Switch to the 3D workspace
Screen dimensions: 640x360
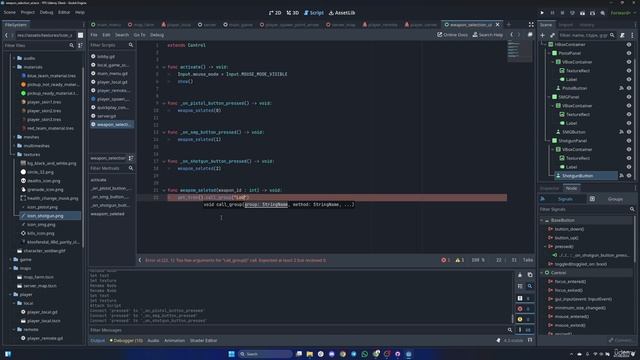(293, 13)
